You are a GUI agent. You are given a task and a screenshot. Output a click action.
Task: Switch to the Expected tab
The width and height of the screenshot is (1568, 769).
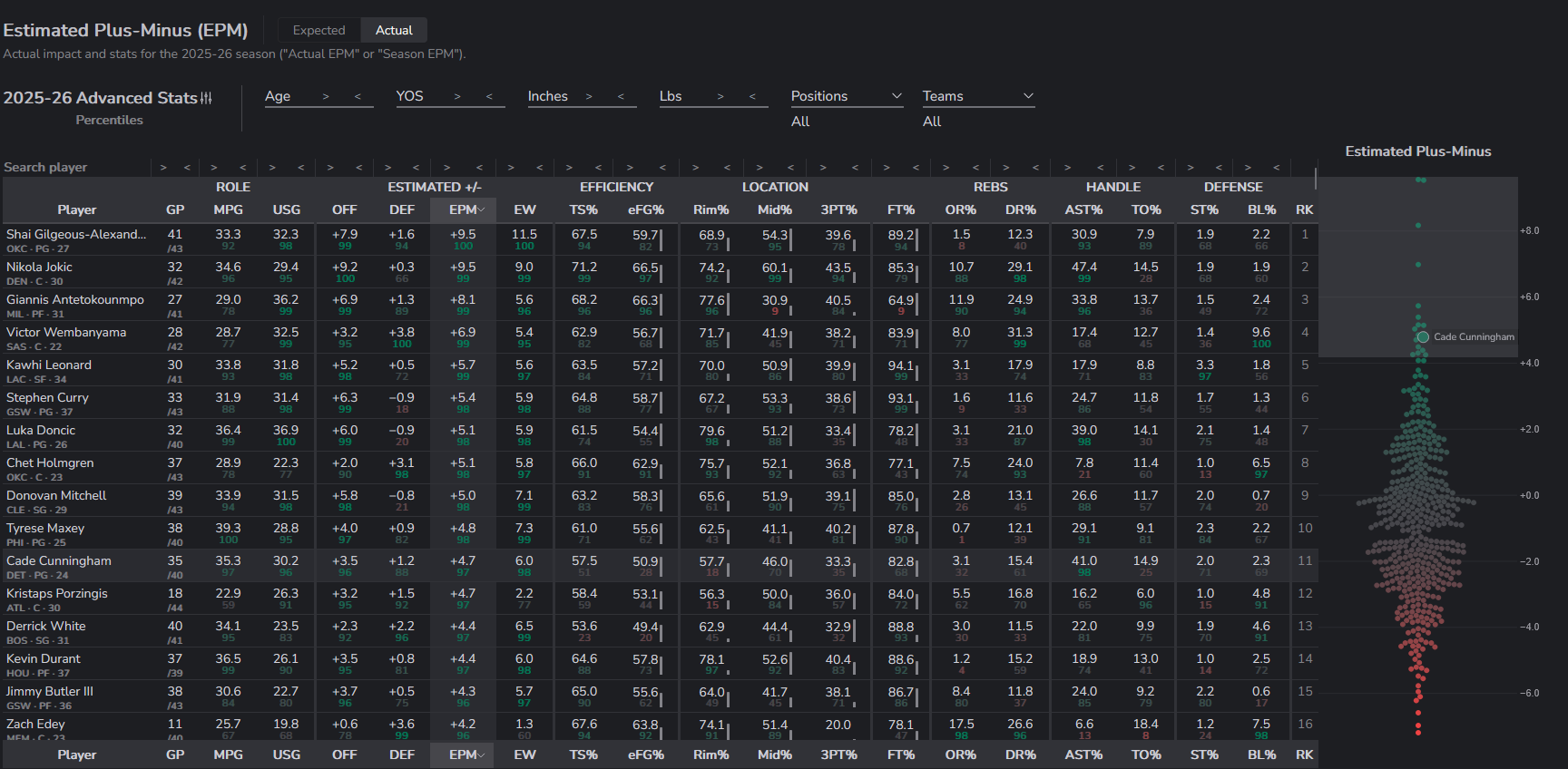[x=318, y=30]
